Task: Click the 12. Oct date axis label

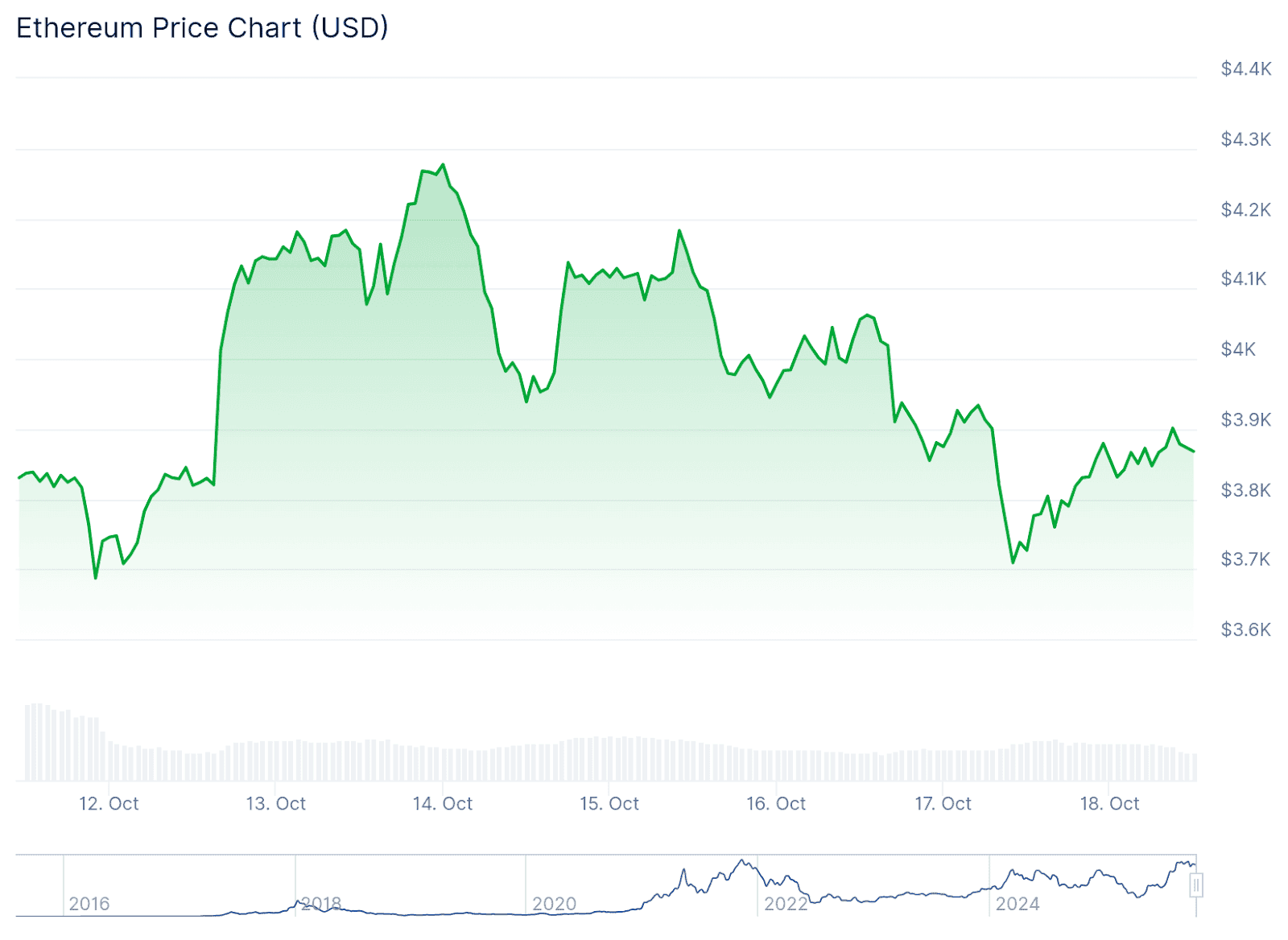Action: tap(109, 803)
